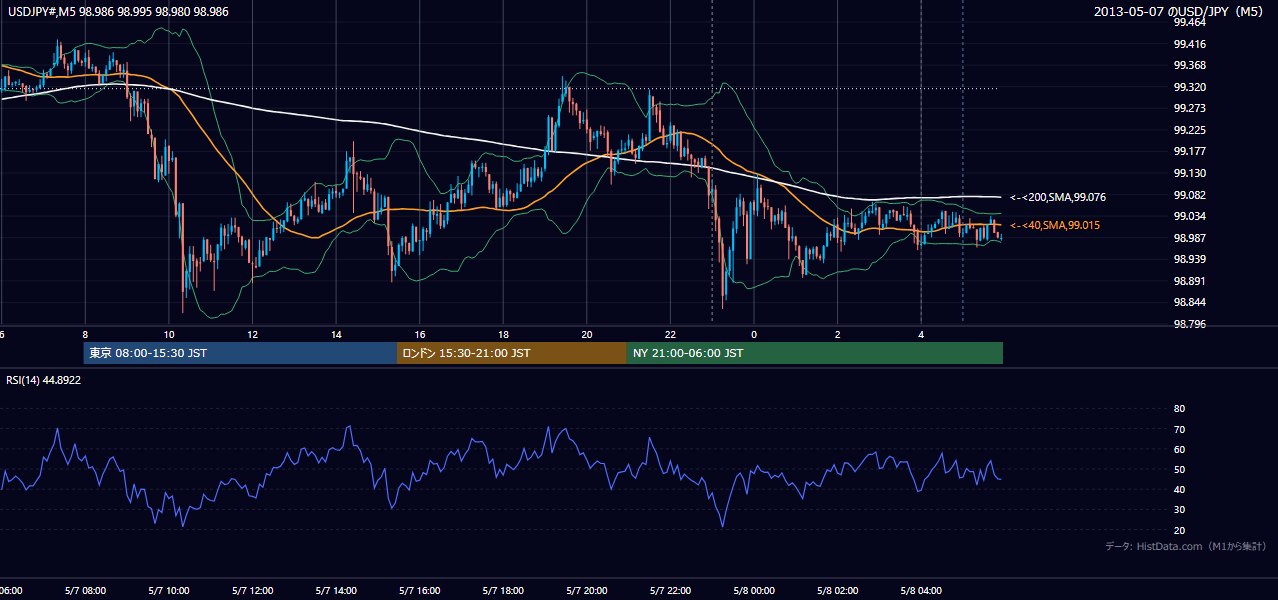The image size is (1278, 600).
Task: Click the 5/8 00:00 bottom time label
Action: point(755,591)
